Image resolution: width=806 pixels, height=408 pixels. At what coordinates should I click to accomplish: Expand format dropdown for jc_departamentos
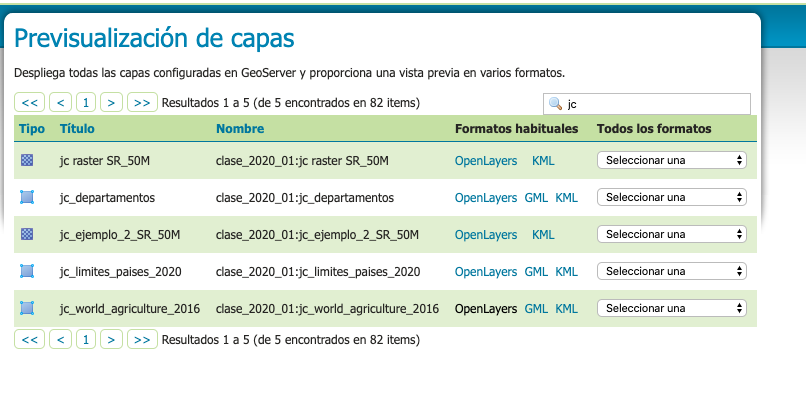[x=671, y=197]
